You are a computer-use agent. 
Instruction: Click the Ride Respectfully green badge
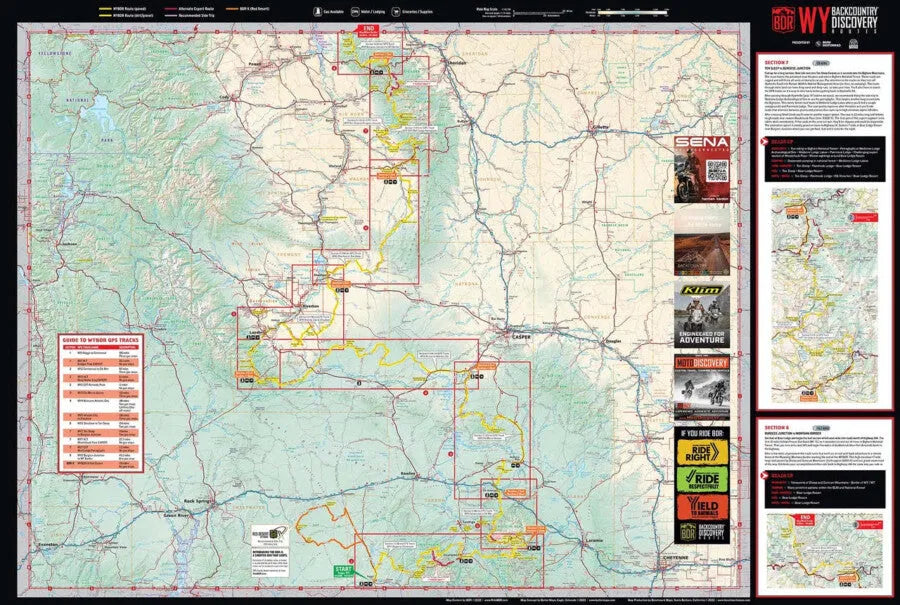pos(702,479)
